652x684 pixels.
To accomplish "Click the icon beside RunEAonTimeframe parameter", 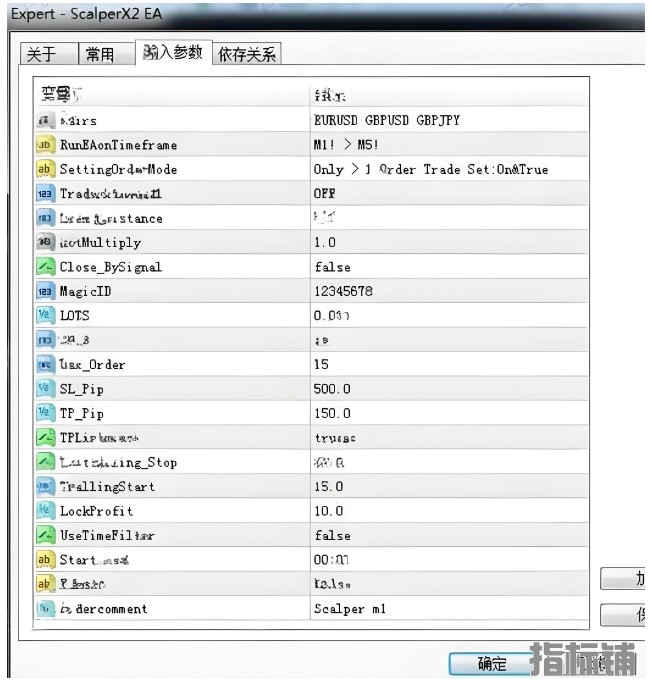I will pyautogui.click(x=45, y=145).
